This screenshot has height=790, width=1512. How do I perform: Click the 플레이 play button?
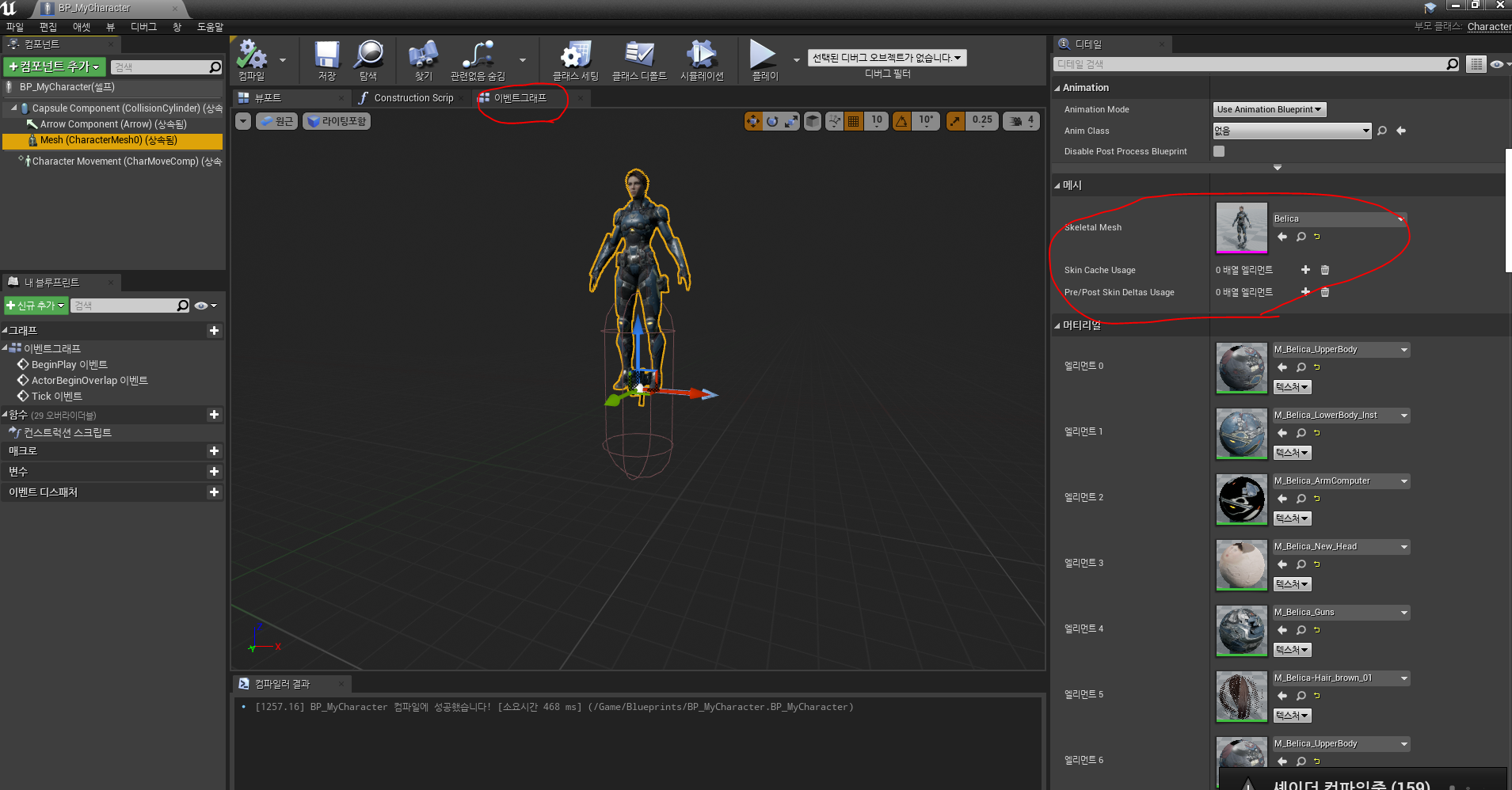(x=764, y=59)
